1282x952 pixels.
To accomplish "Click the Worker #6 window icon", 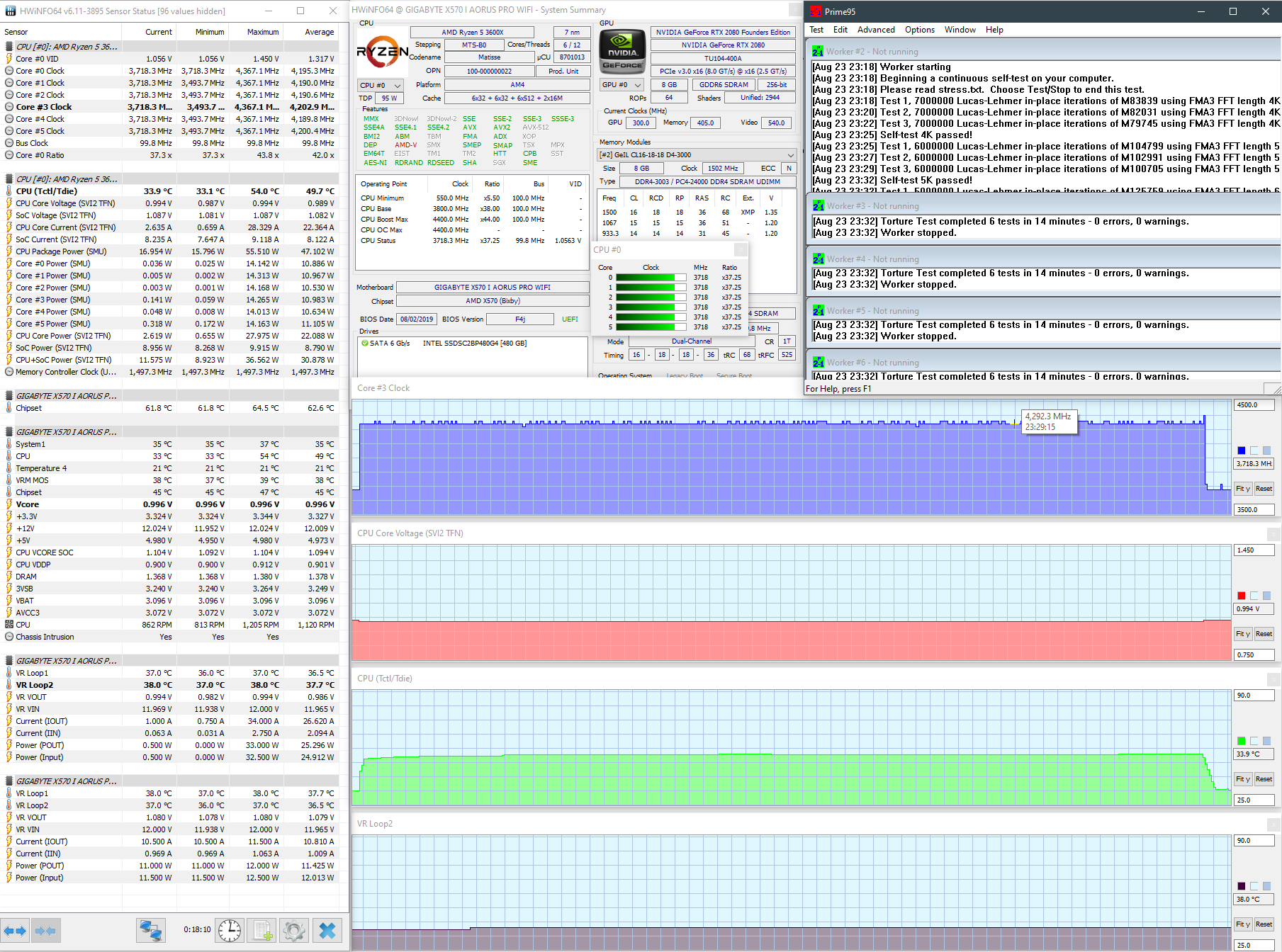I will pos(819,362).
